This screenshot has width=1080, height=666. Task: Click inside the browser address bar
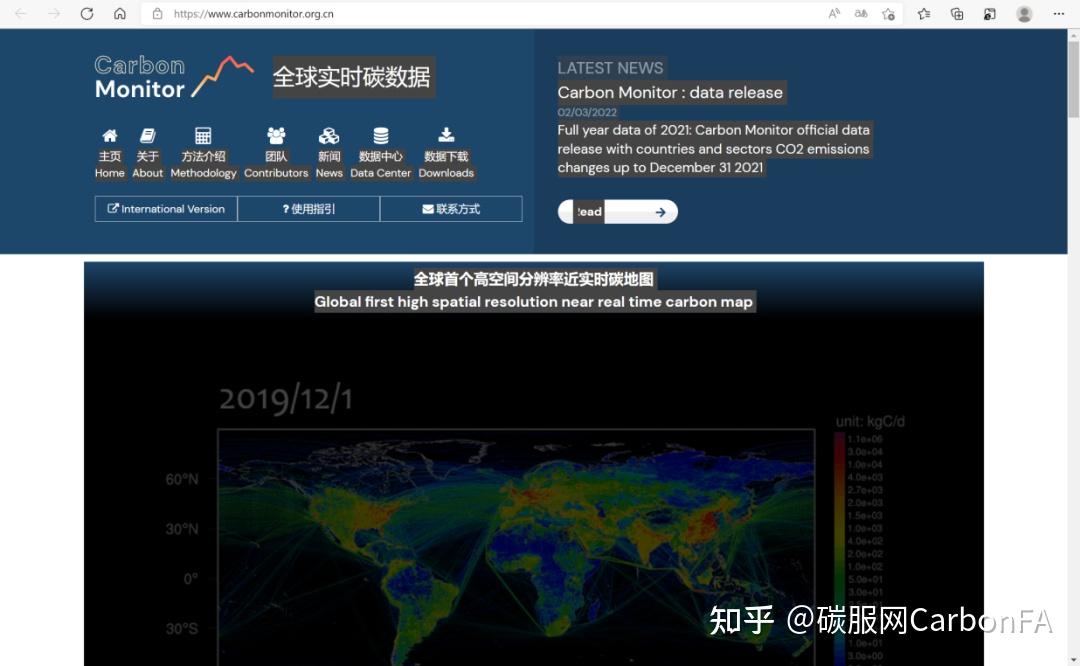300,14
